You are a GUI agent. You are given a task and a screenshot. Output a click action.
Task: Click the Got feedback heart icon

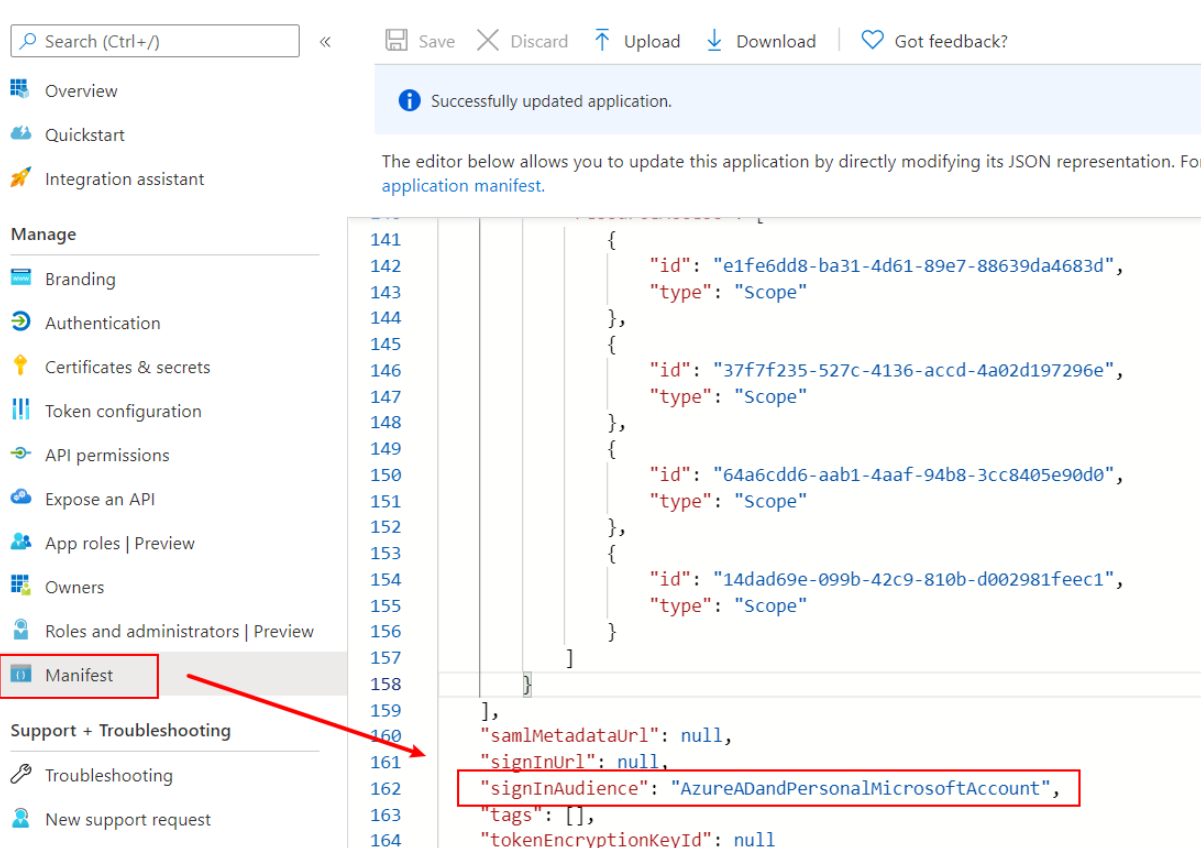[x=873, y=41]
